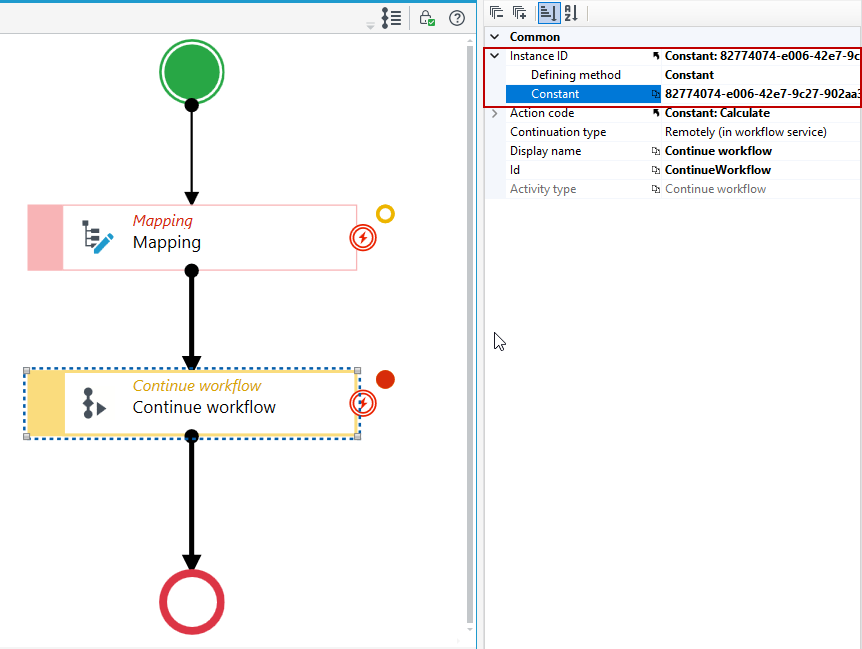Image resolution: width=862 pixels, height=649 pixels.
Task: Select the green start node
Action: (191, 72)
